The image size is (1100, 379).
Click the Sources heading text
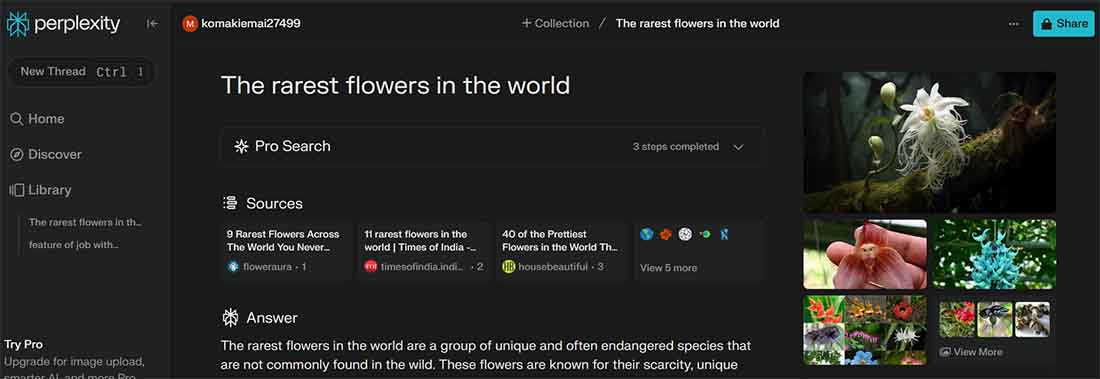click(x=274, y=204)
